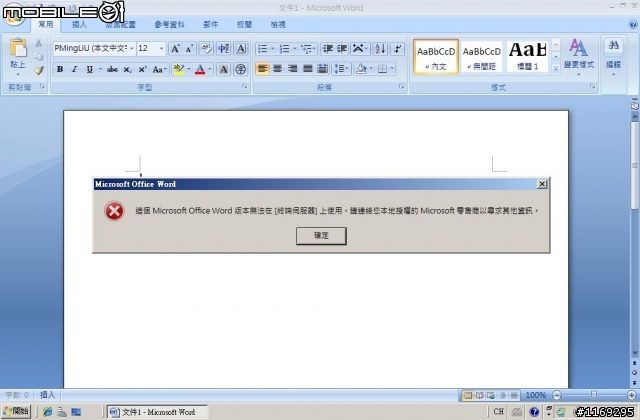Toggle Show paragraph marks
The width and height of the screenshot is (640, 420).
[398, 49]
